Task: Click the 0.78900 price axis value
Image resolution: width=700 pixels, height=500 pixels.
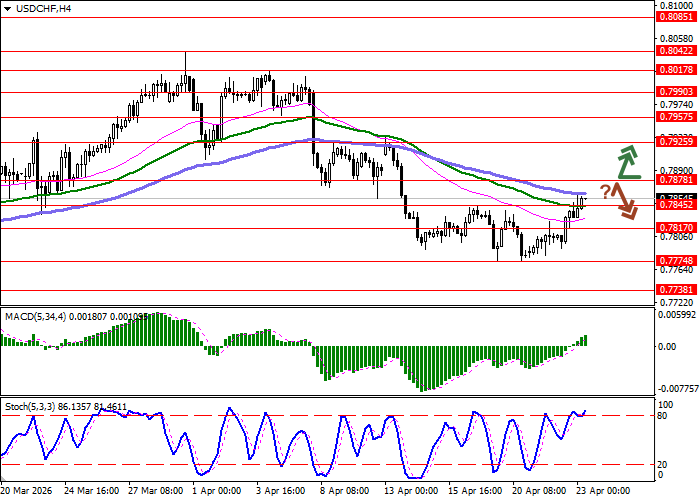Action: click(678, 171)
